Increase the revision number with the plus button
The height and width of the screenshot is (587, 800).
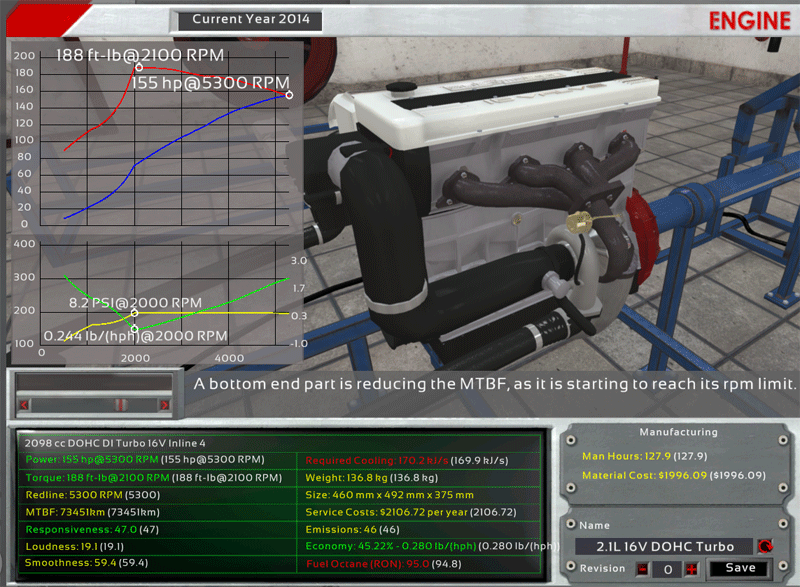pyautogui.click(x=691, y=569)
